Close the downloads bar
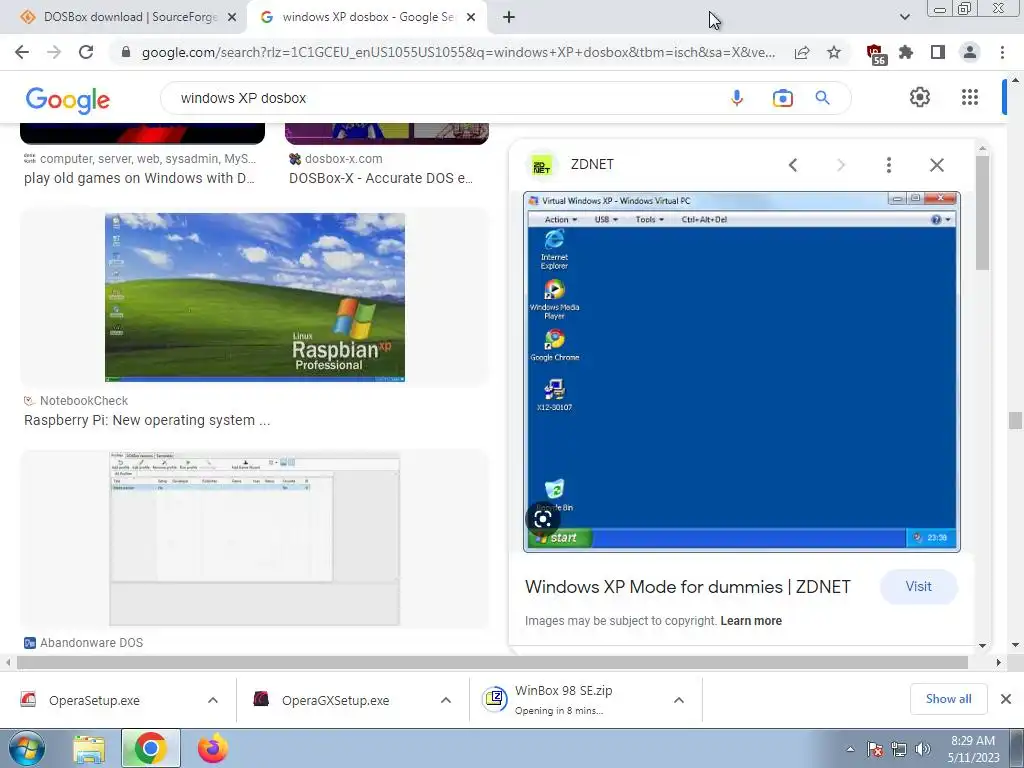This screenshot has height=768, width=1024. (1006, 699)
